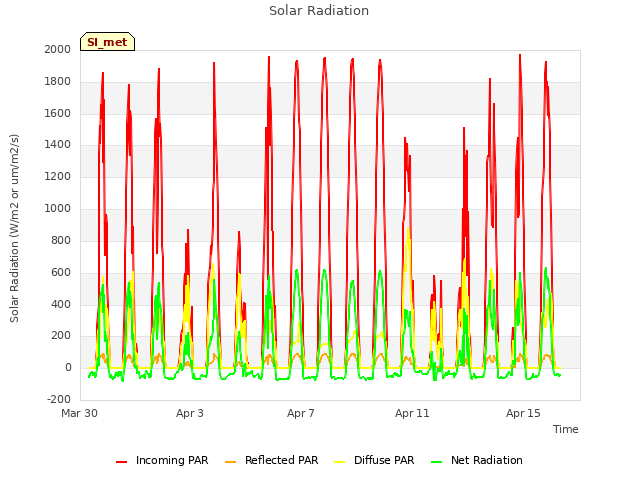Click the Mar 30 x-axis label
The image size is (640, 480).
coord(80,413)
